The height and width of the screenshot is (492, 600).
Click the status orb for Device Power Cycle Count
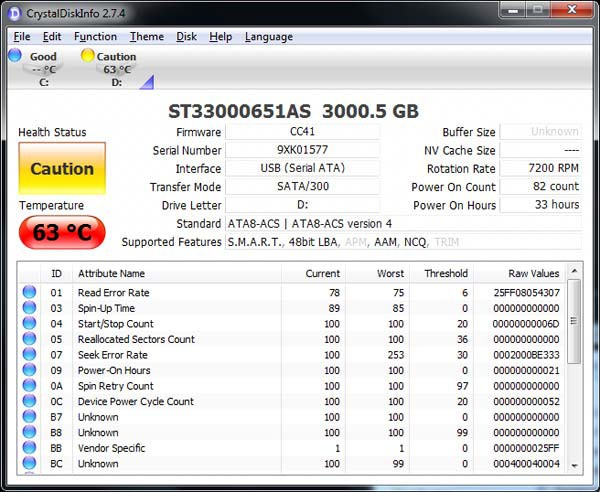[29, 401]
